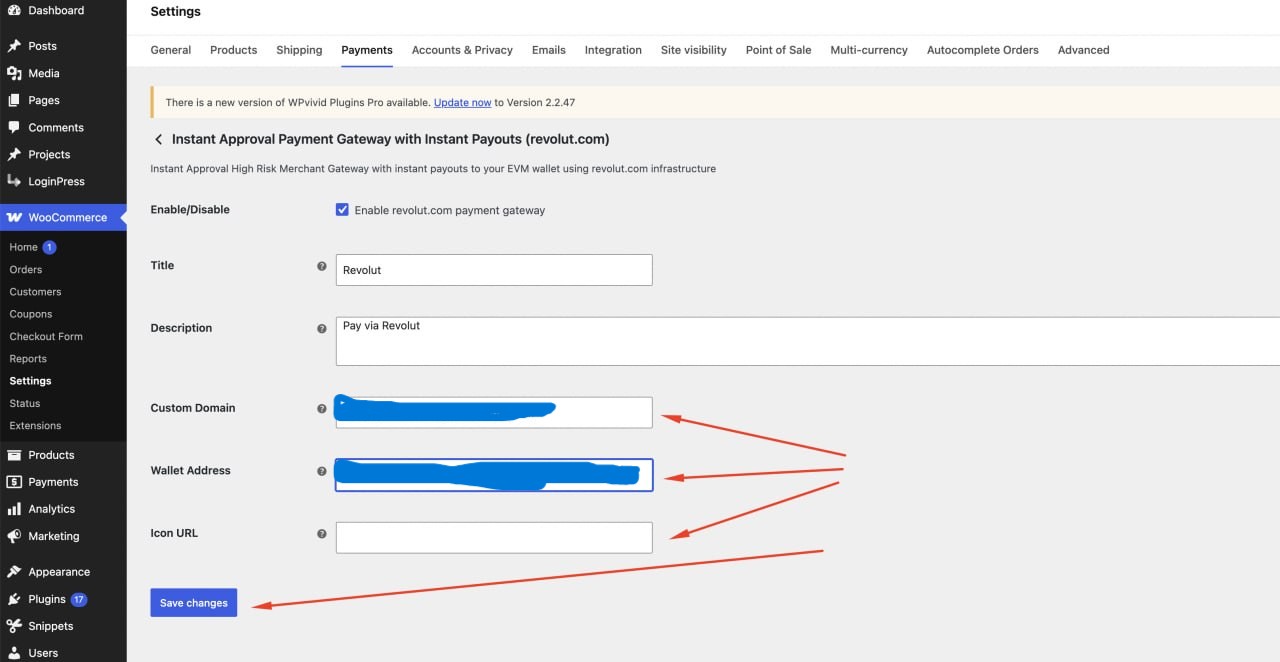Switch to the Products settings tab
Viewport: 1280px width, 662px height.
[x=234, y=50]
